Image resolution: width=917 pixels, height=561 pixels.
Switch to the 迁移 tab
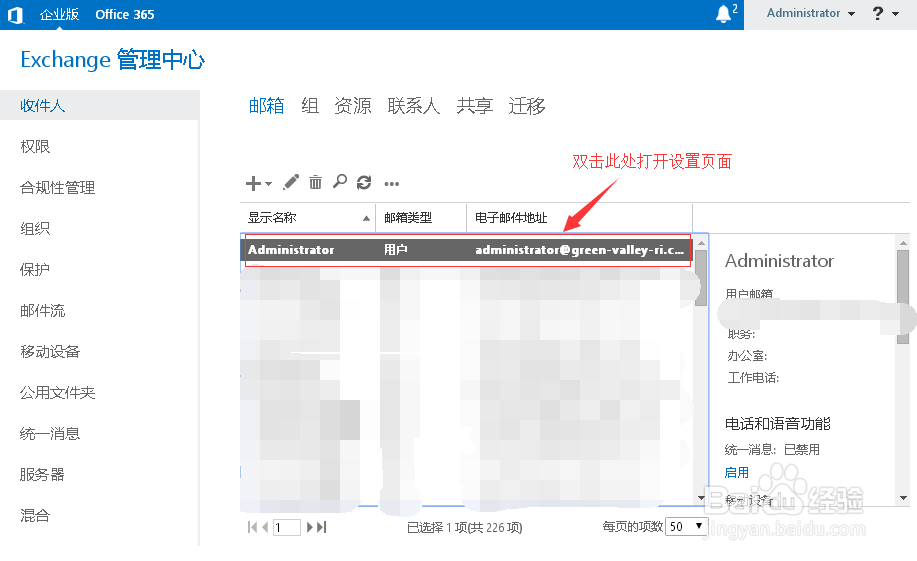(527, 105)
